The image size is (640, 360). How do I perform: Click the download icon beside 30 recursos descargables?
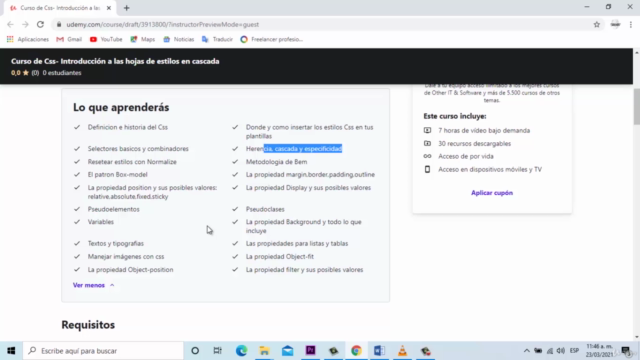427,143
